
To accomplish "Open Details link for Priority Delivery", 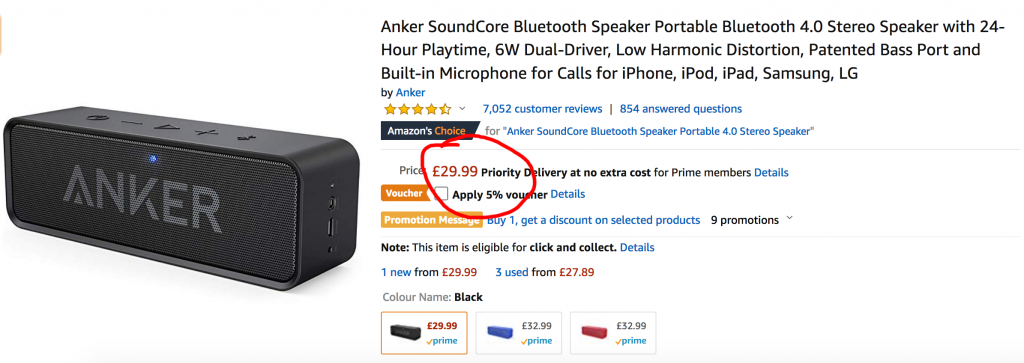I will [x=771, y=173].
